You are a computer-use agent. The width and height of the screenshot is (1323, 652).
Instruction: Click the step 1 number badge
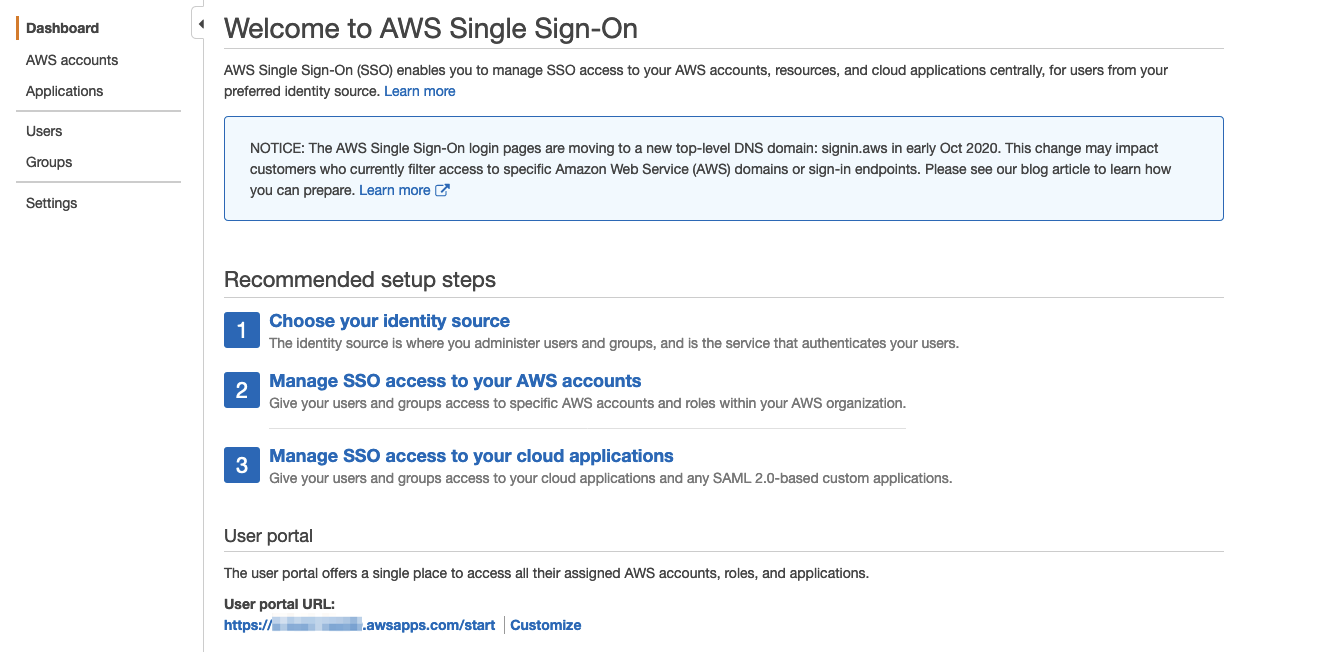point(241,329)
